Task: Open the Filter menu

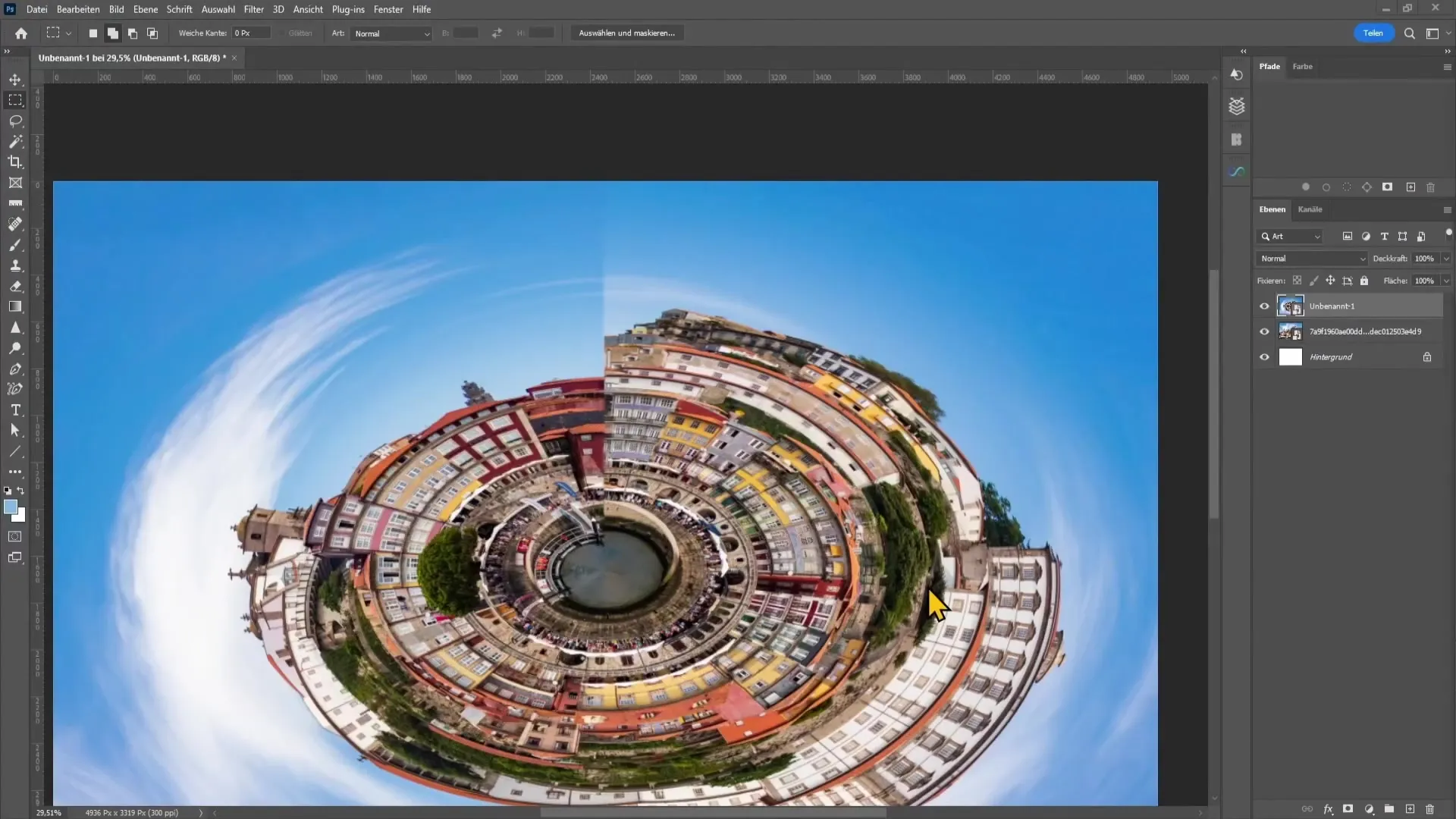Action: pyautogui.click(x=253, y=9)
